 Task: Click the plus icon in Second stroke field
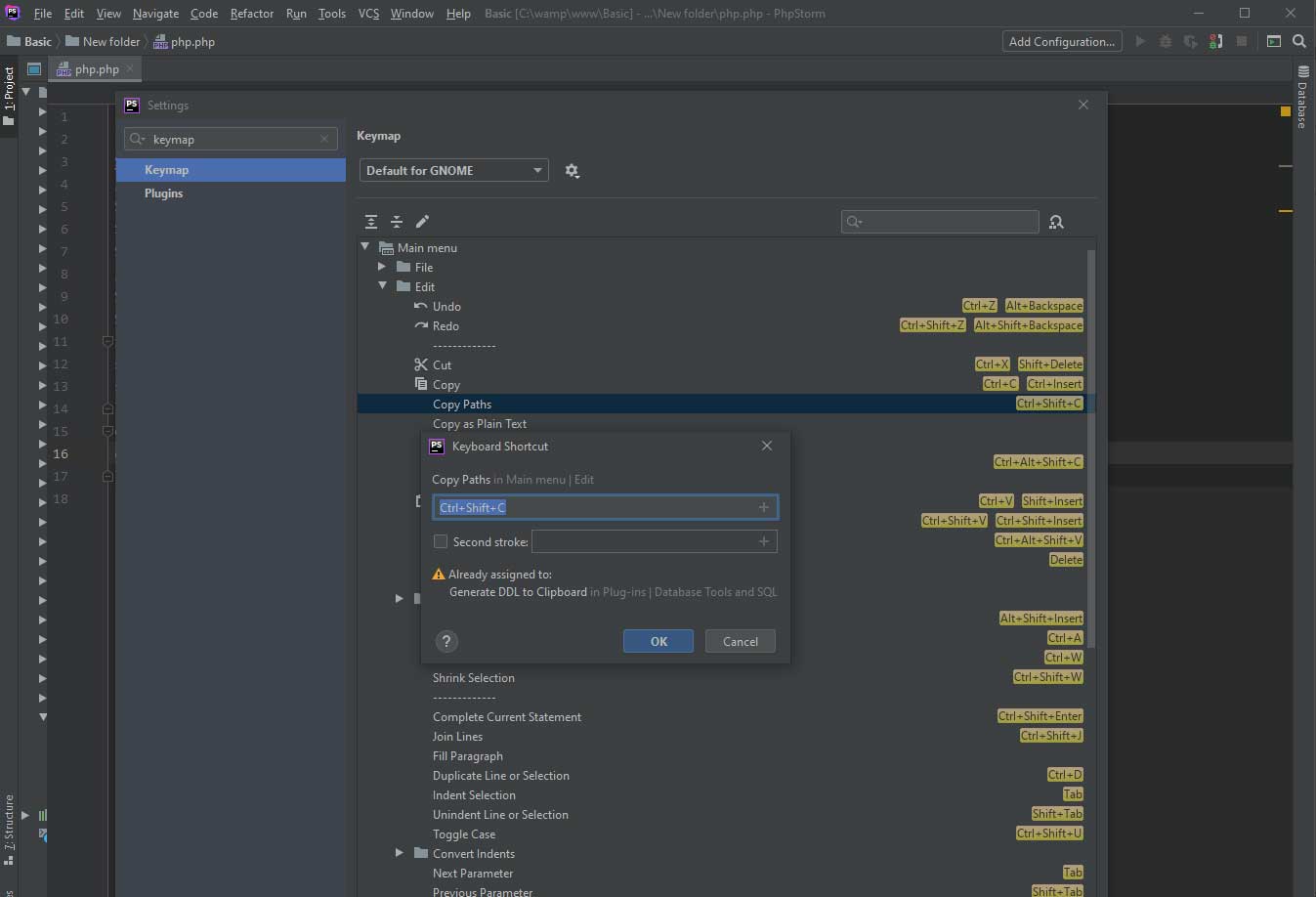point(764,541)
